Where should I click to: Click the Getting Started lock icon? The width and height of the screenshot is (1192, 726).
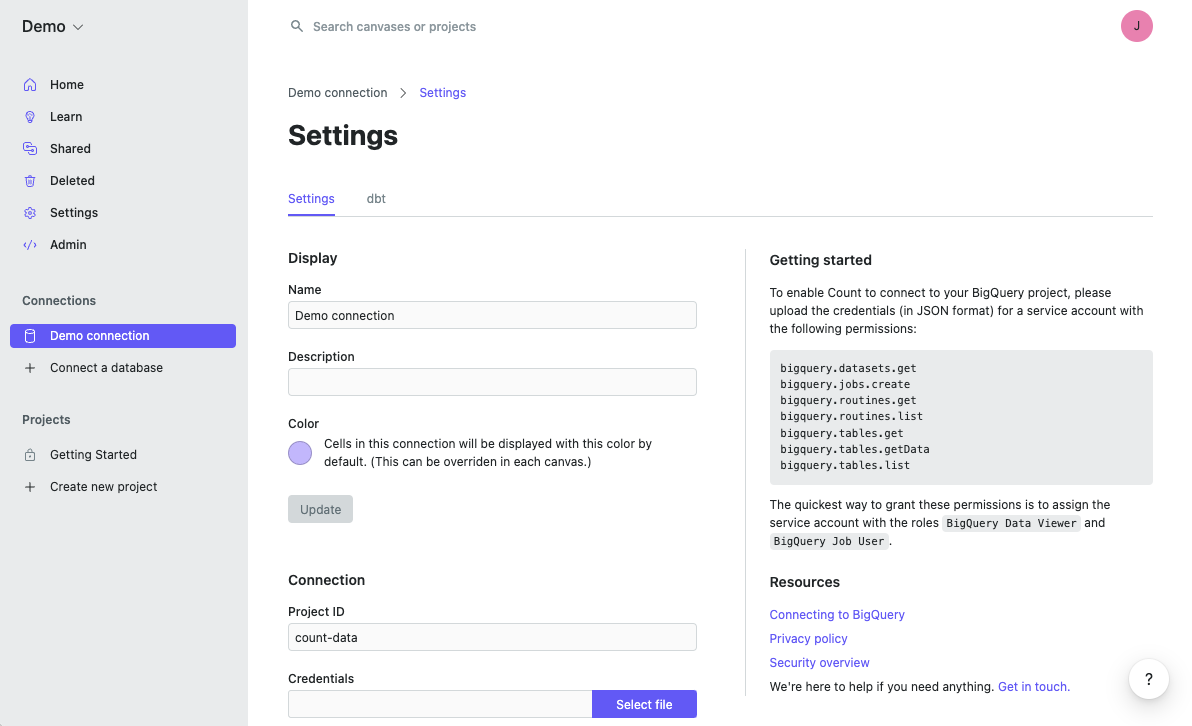pos(30,455)
